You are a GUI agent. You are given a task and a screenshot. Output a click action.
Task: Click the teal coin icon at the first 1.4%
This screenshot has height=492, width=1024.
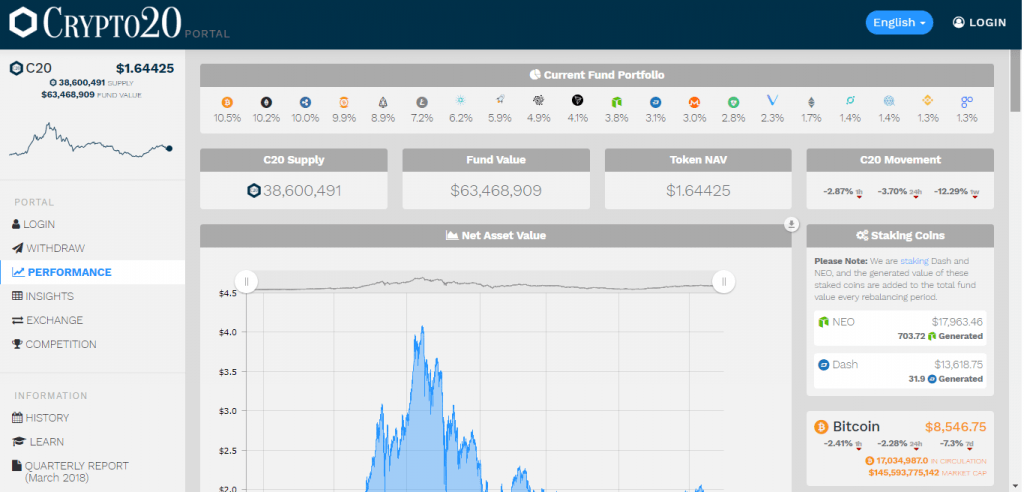point(850,101)
